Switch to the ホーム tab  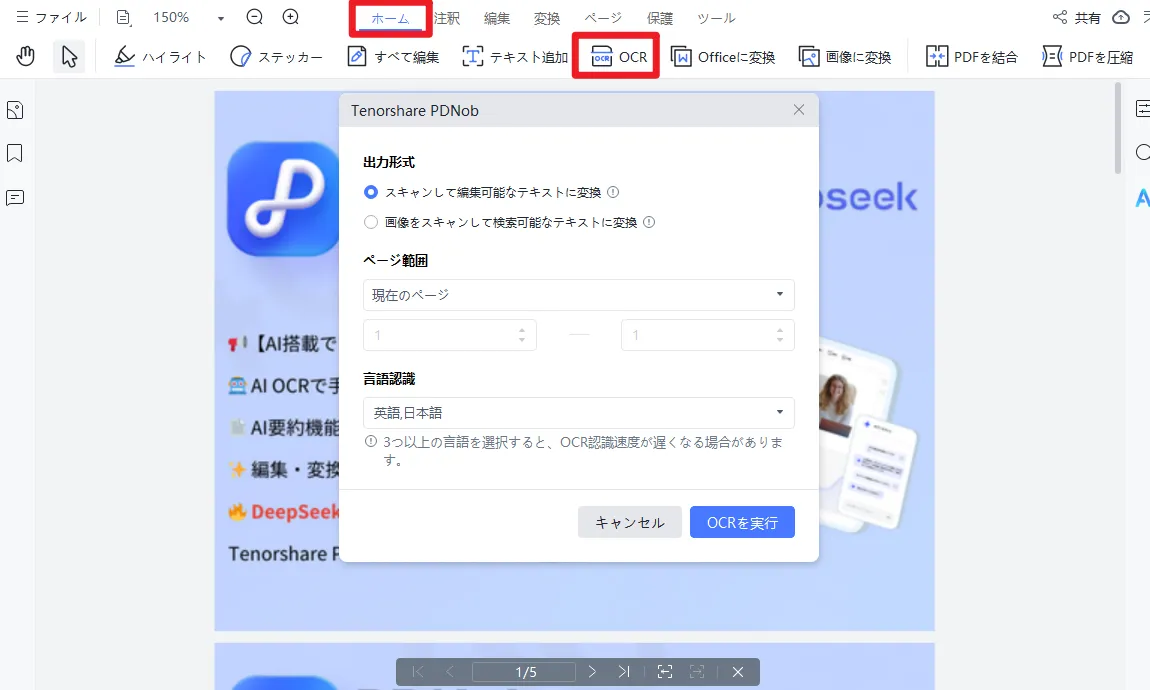click(390, 19)
